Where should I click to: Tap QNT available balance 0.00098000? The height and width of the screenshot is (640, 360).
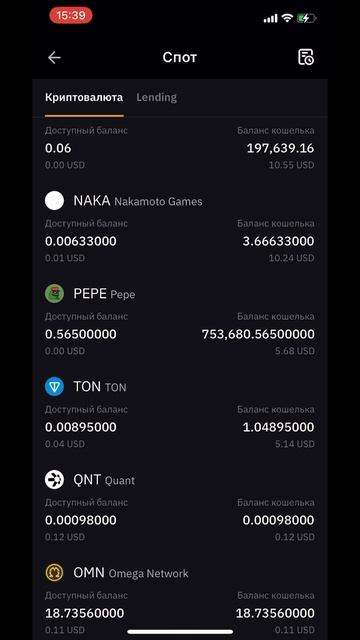tap(80, 520)
